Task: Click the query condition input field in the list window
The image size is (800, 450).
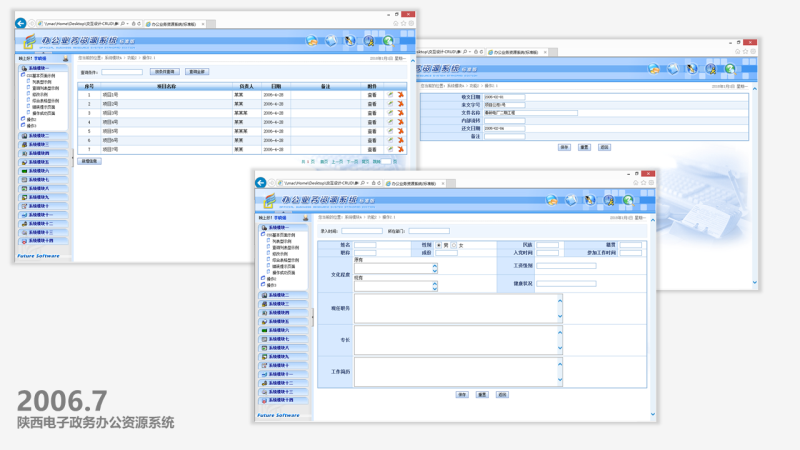Action: [x=122, y=72]
